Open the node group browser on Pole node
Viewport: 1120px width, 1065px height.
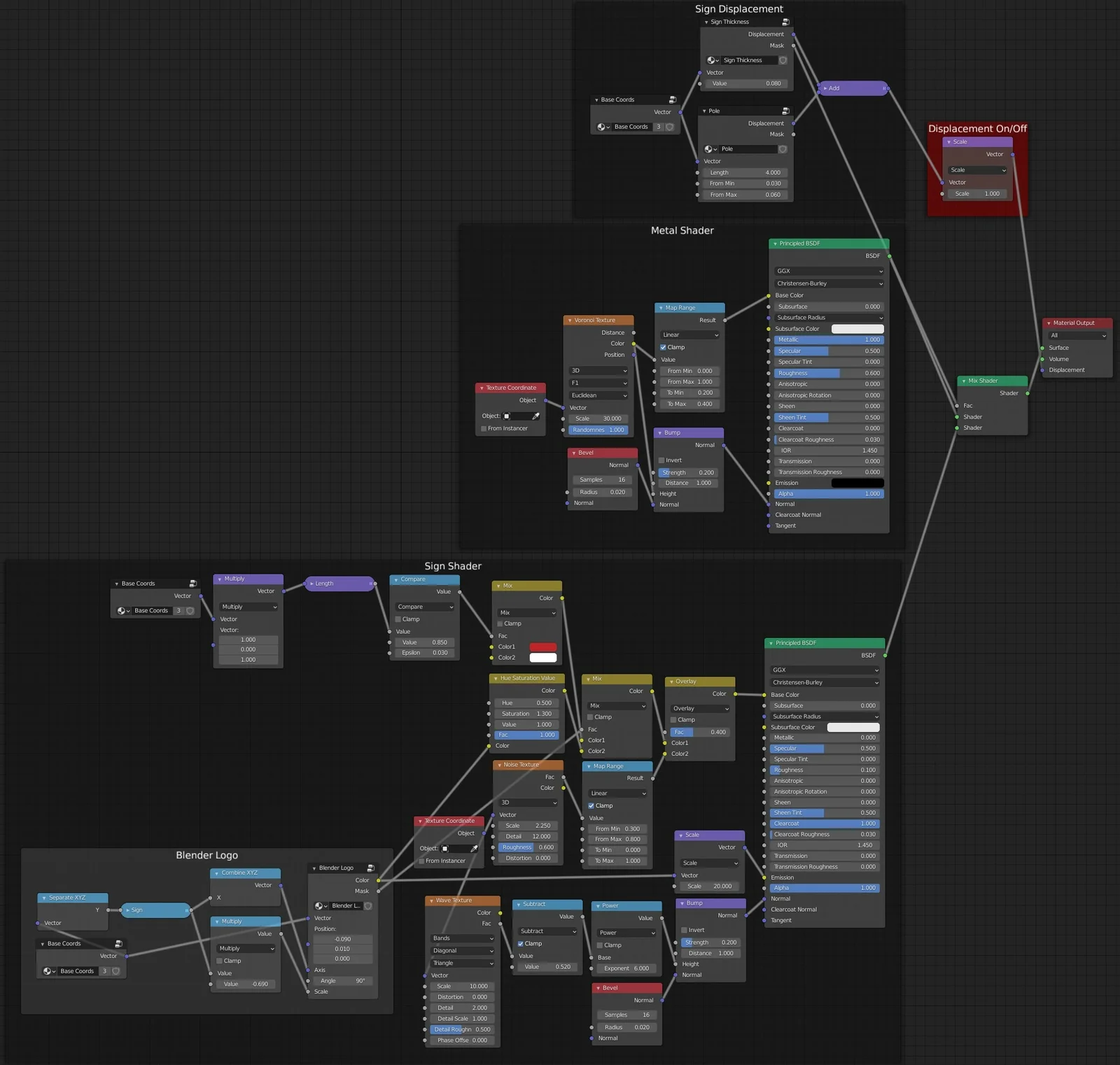tap(708, 148)
